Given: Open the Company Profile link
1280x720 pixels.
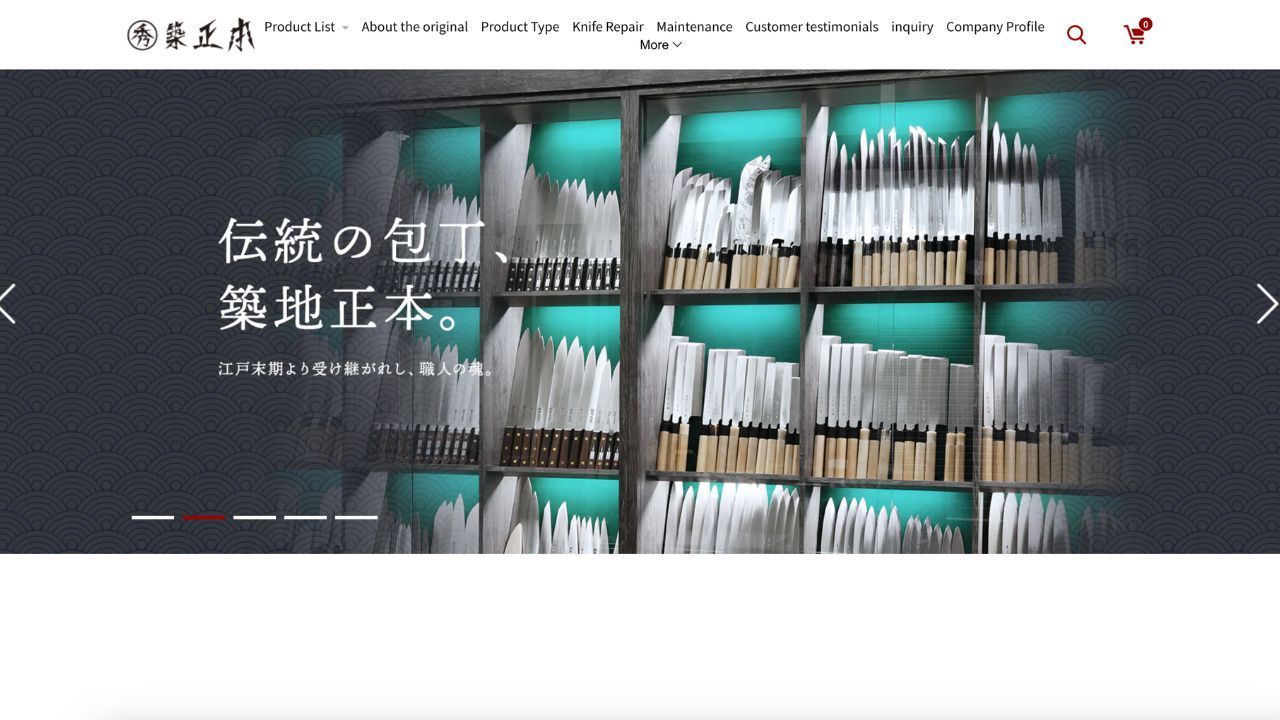Looking at the screenshot, I should tap(995, 27).
